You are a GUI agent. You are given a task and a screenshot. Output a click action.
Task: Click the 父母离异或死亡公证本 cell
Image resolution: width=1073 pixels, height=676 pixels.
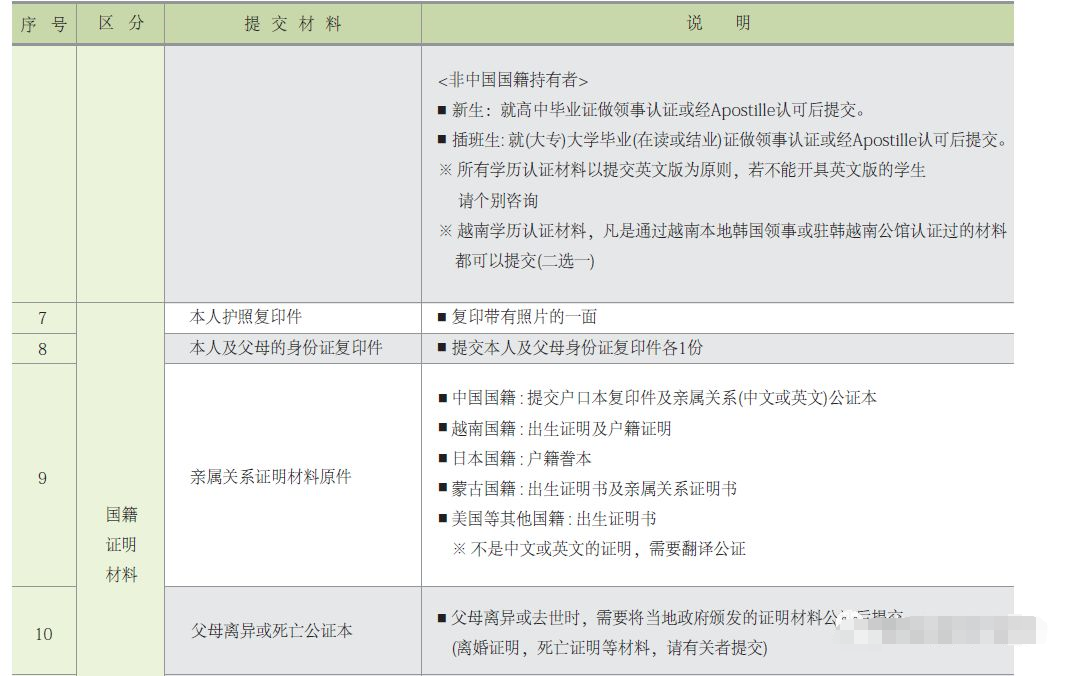pos(271,631)
